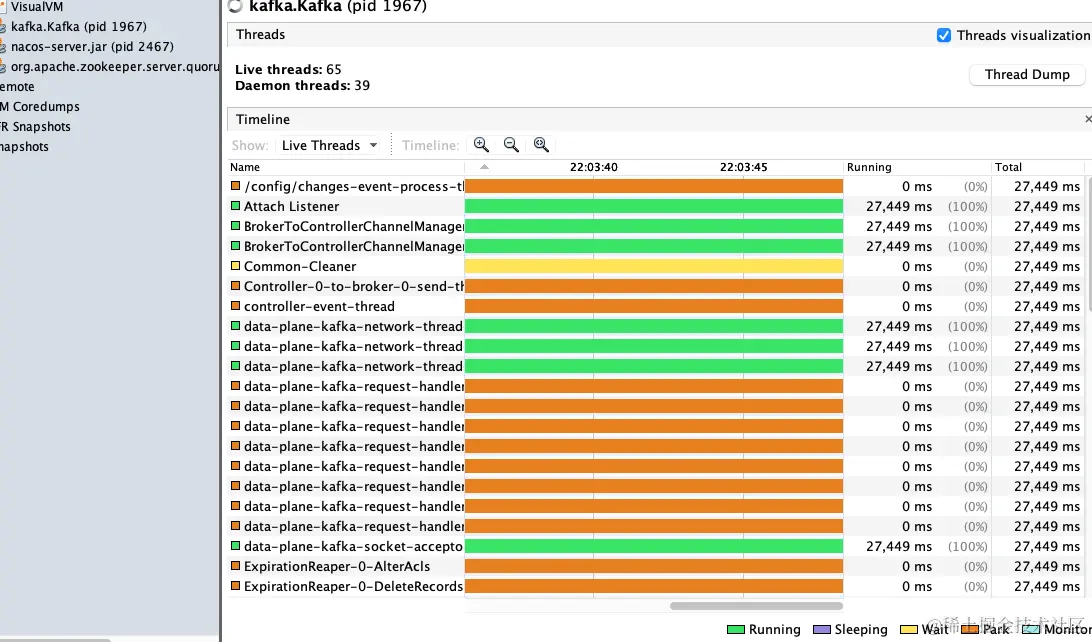Select the /config/changes-event-process thread name
Image resolution: width=1092 pixels, height=642 pixels.
click(x=354, y=187)
